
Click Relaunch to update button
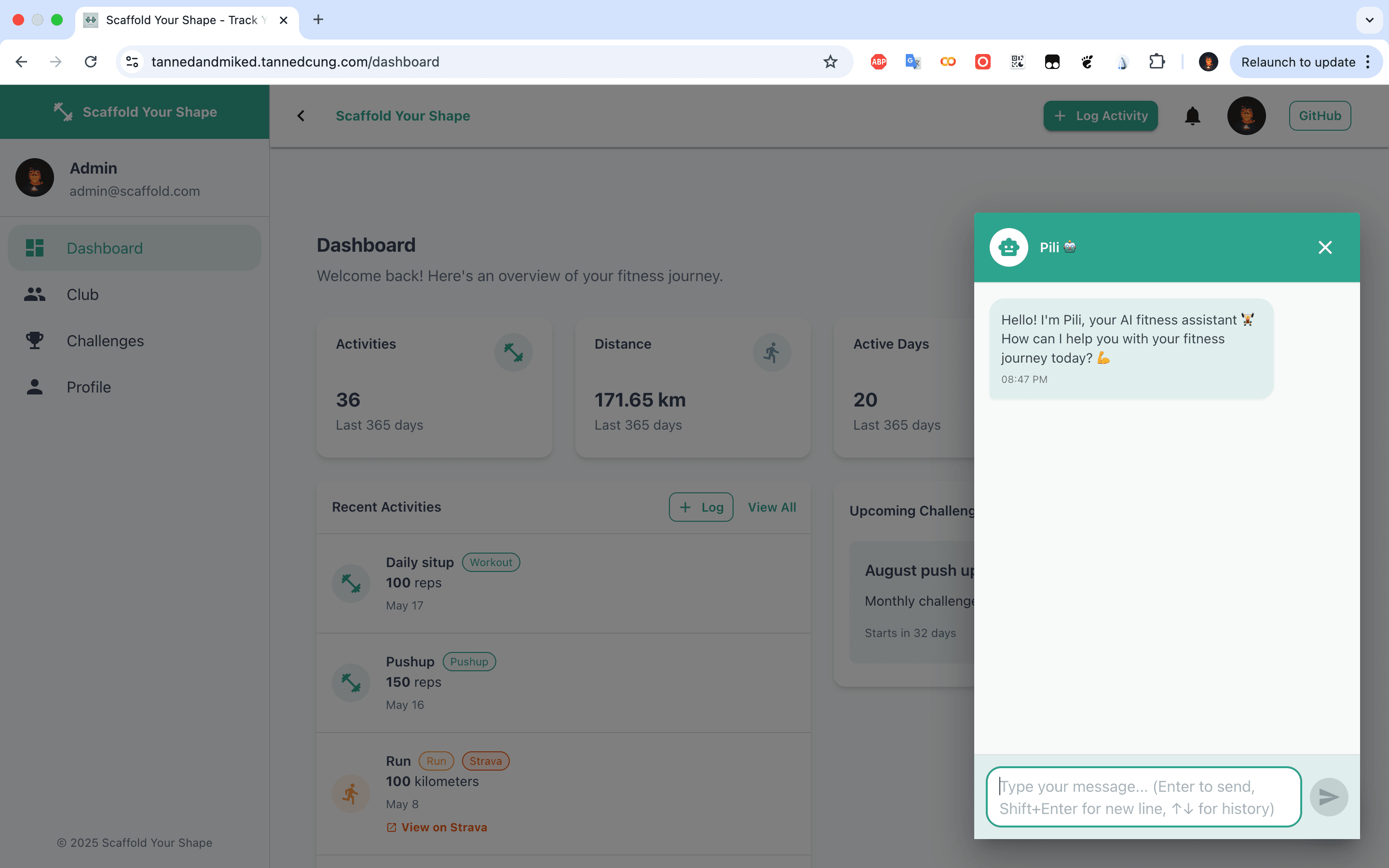[1298, 61]
